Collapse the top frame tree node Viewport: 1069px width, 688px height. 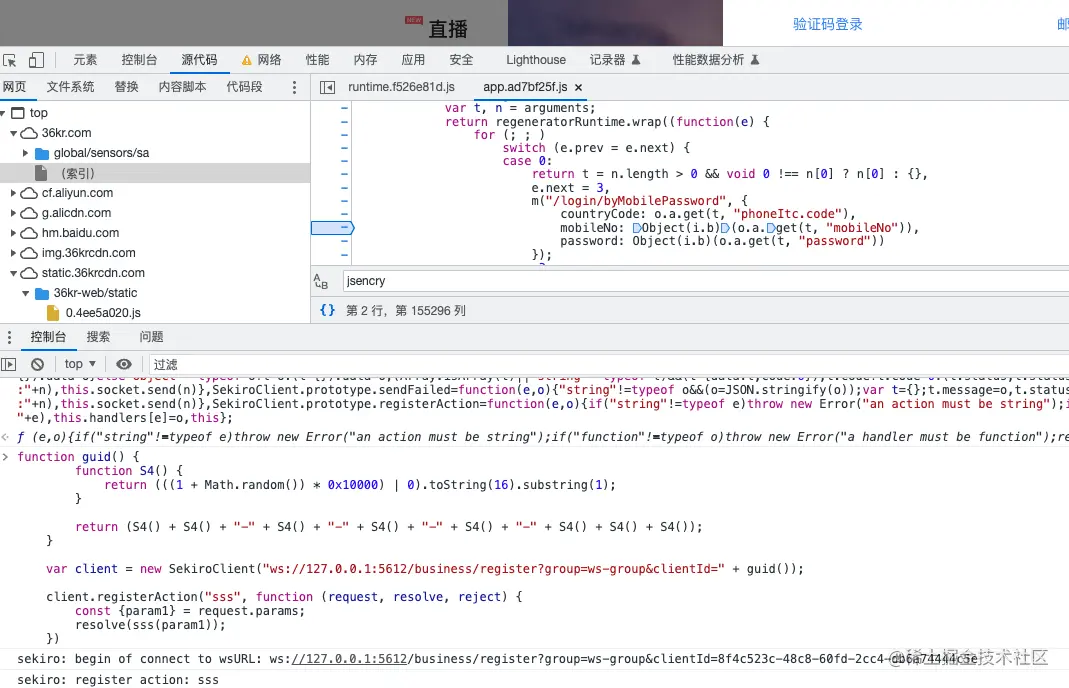[3, 113]
